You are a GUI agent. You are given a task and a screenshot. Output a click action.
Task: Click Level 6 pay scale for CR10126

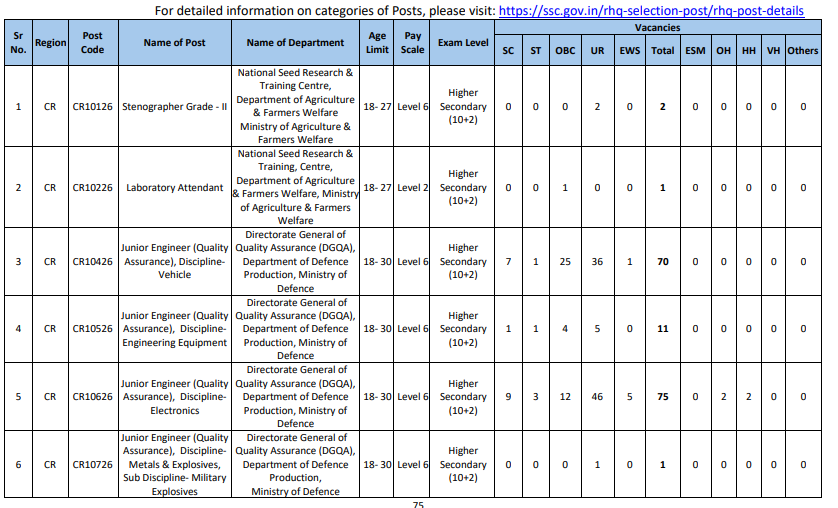pos(412,107)
